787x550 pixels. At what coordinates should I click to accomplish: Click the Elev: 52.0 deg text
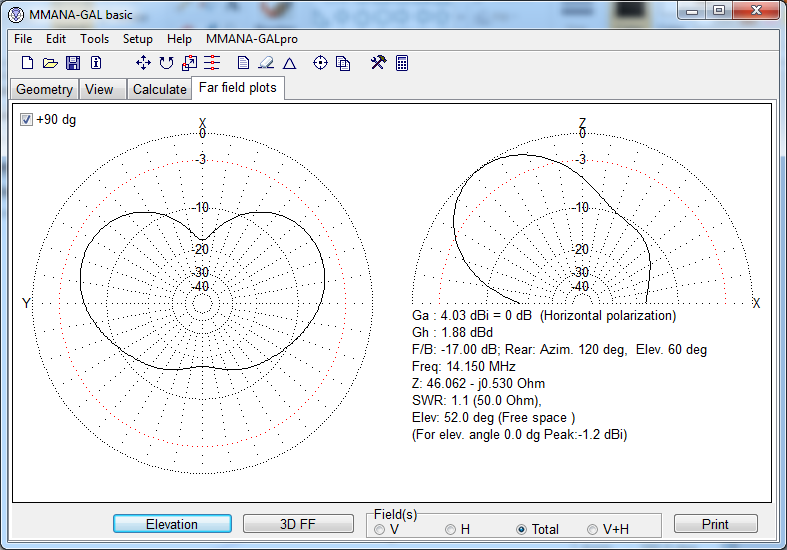[493, 418]
